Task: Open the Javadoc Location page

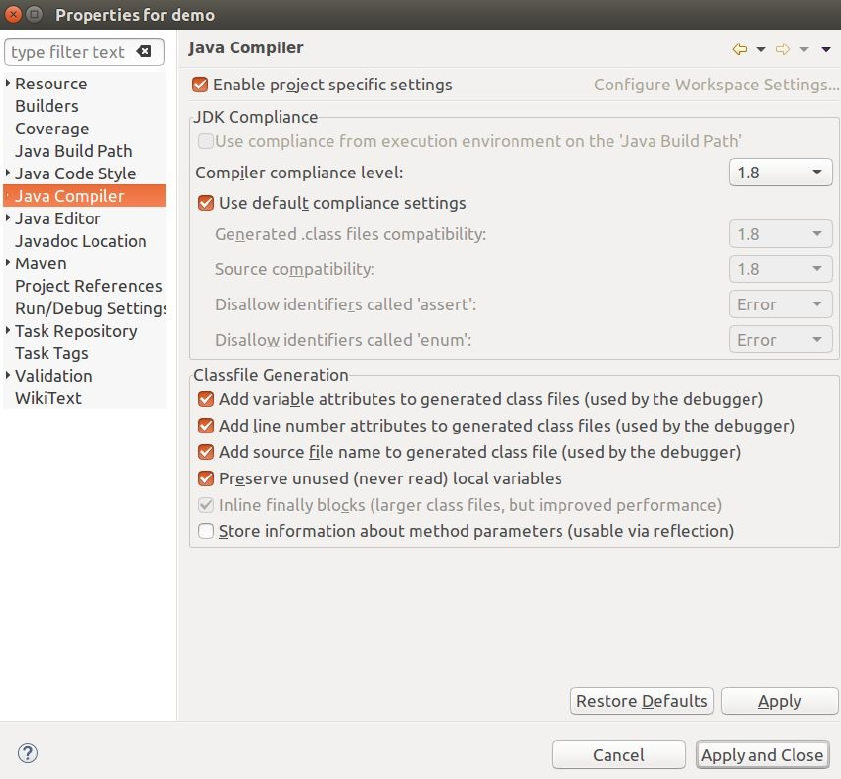Action: tap(81, 241)
